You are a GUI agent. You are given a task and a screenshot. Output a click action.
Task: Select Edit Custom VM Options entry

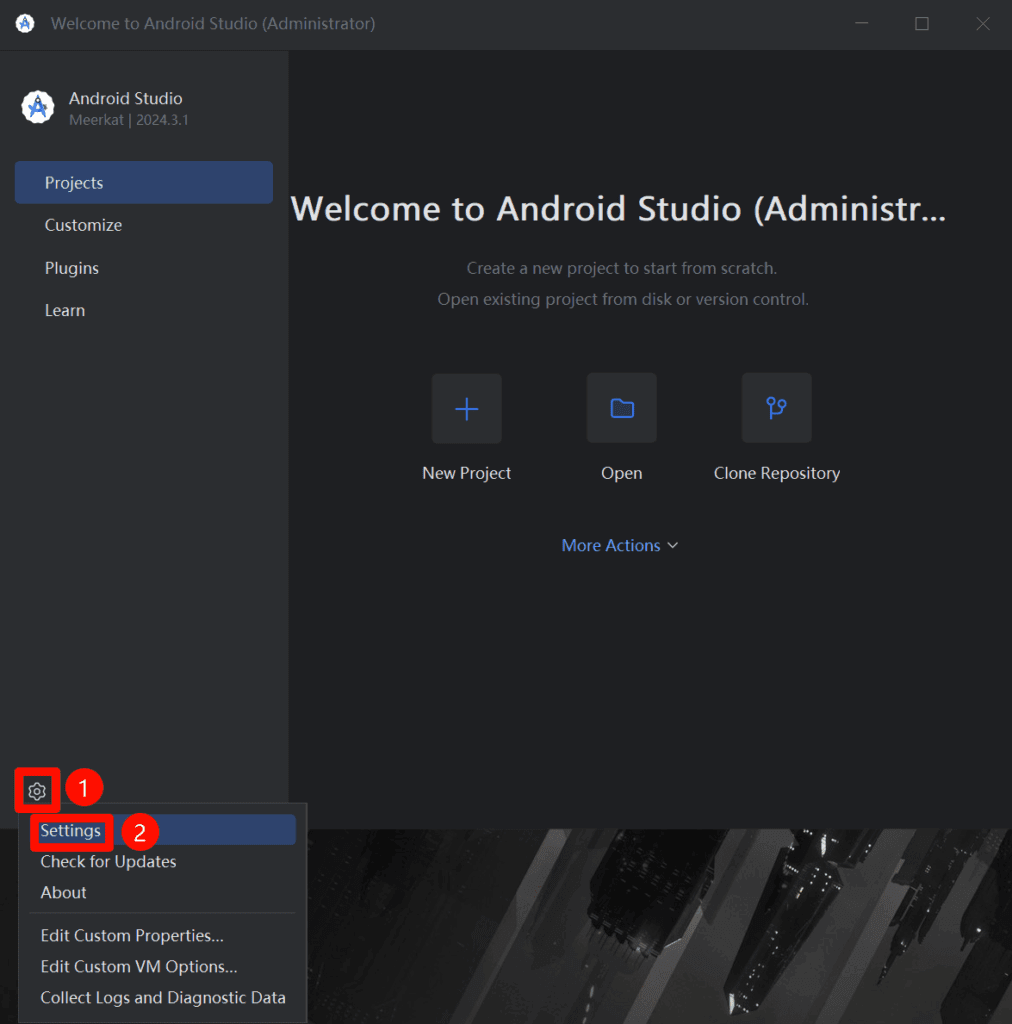tap(139, 967)
